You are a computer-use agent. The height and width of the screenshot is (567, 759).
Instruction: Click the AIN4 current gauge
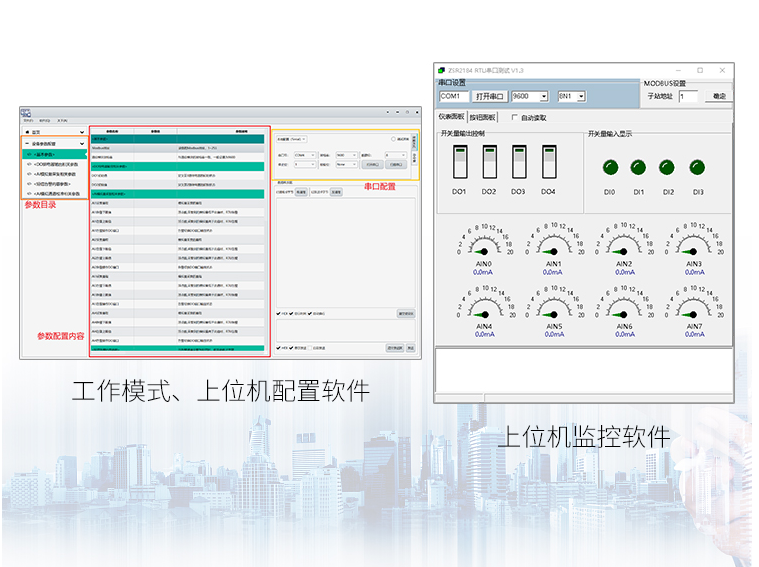pos(485,303)
